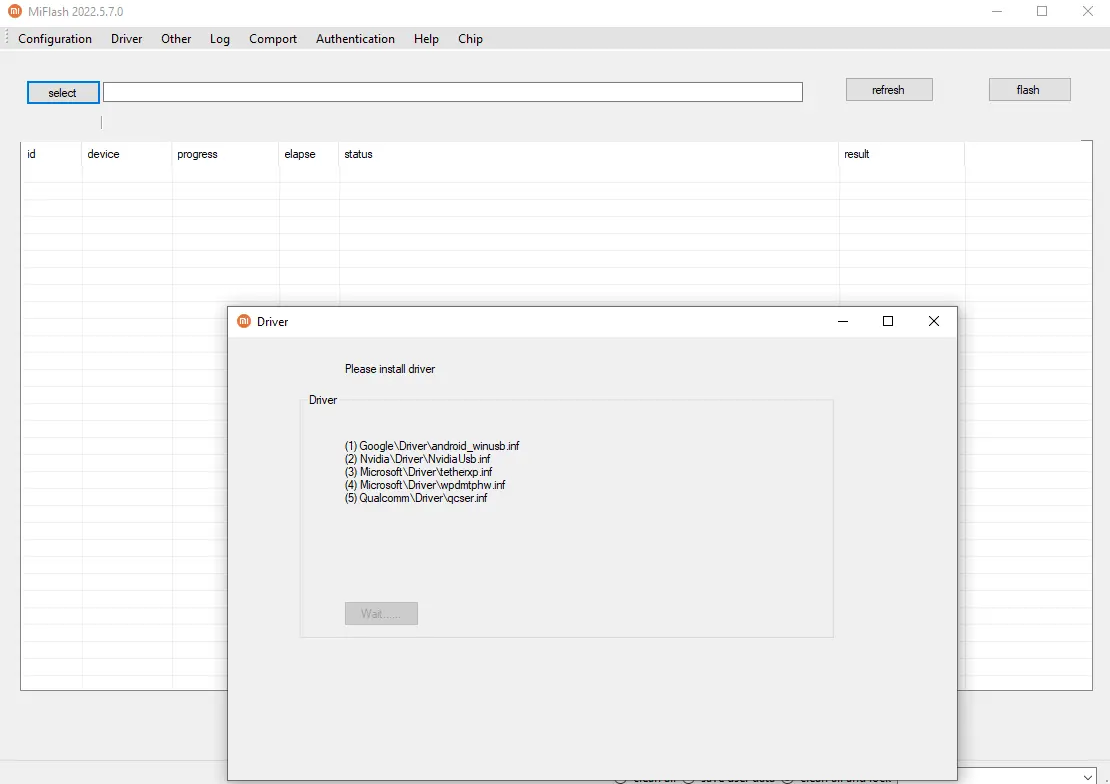
Task: Minimize the Driver dialog
Action: coord(842,322)
